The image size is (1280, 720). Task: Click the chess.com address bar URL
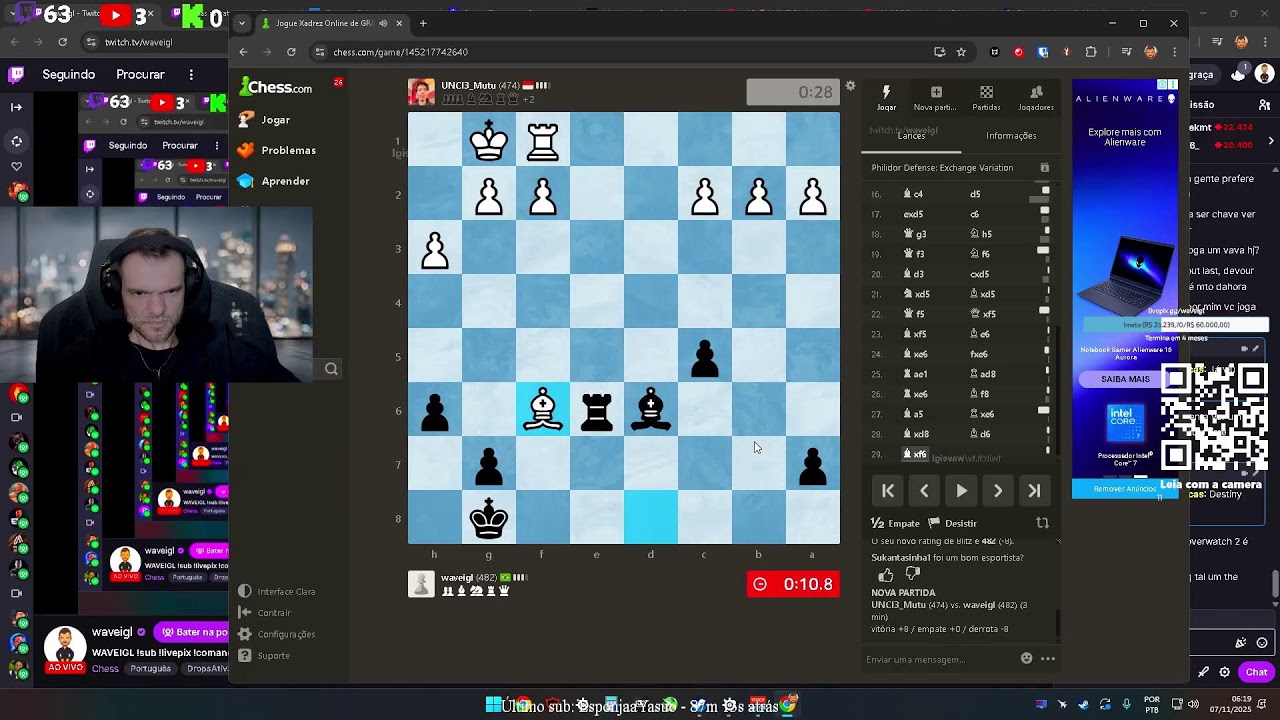tap(401, 52)
